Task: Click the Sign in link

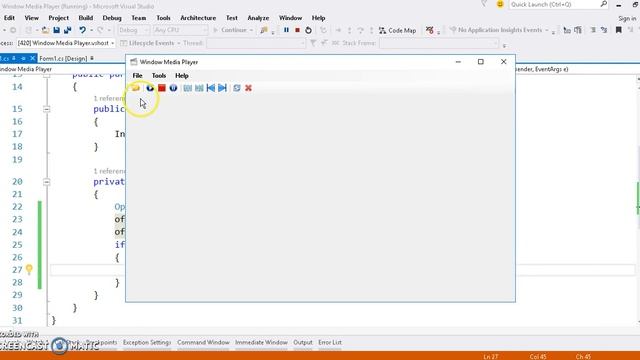Action: pos(627,18)
